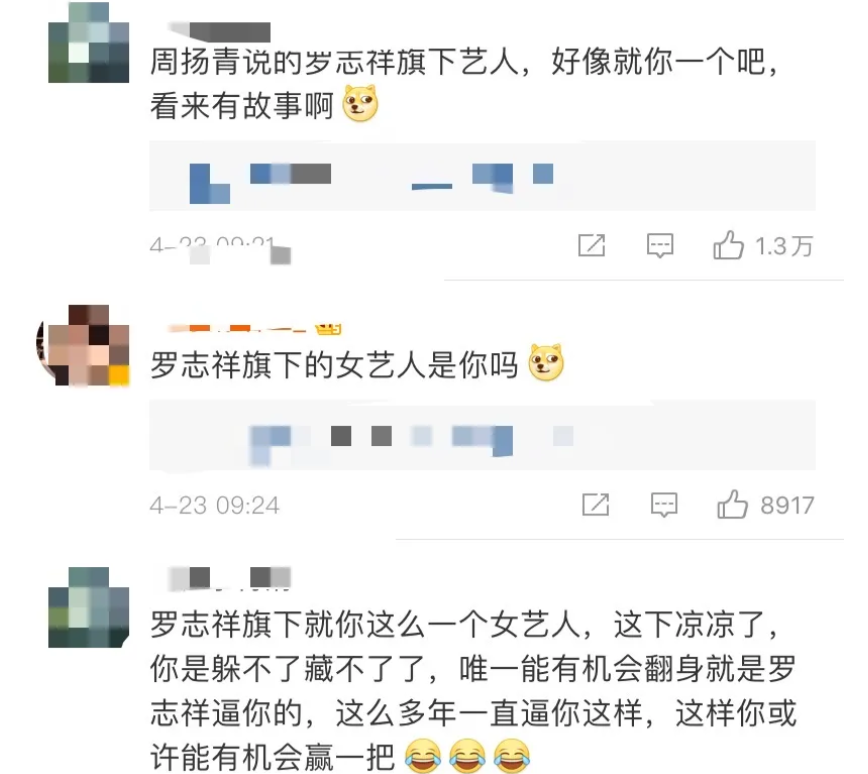
Task: Open the reply icon on the 1.3万-like comment
Action: [660, 245]
